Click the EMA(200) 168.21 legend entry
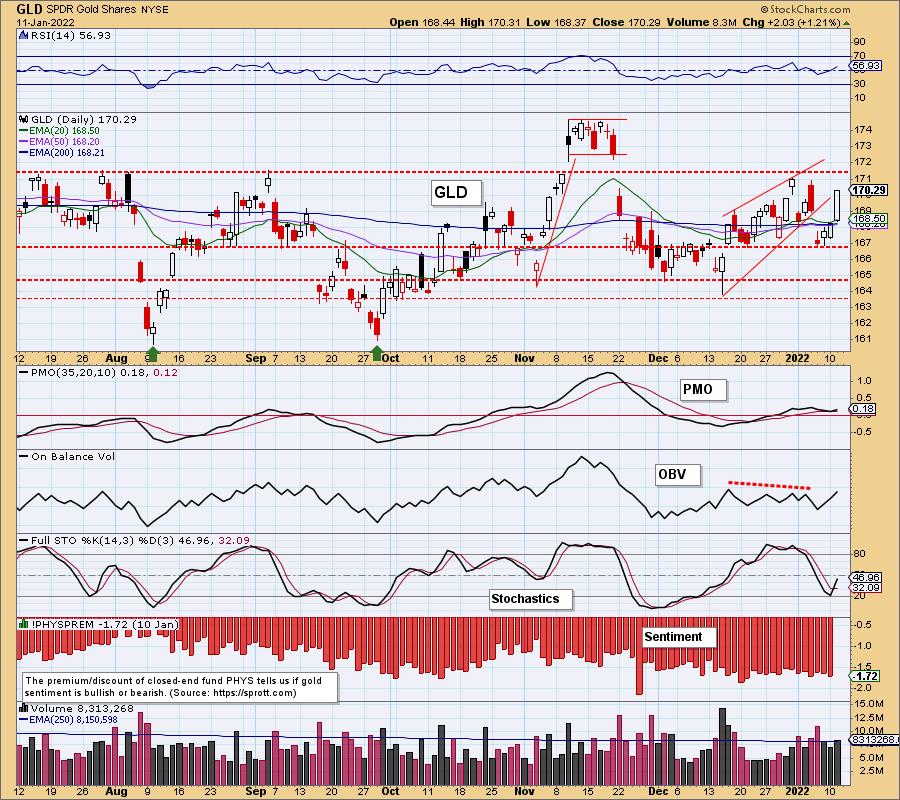The height and width of the screenshot is (800, 900). 62,153
